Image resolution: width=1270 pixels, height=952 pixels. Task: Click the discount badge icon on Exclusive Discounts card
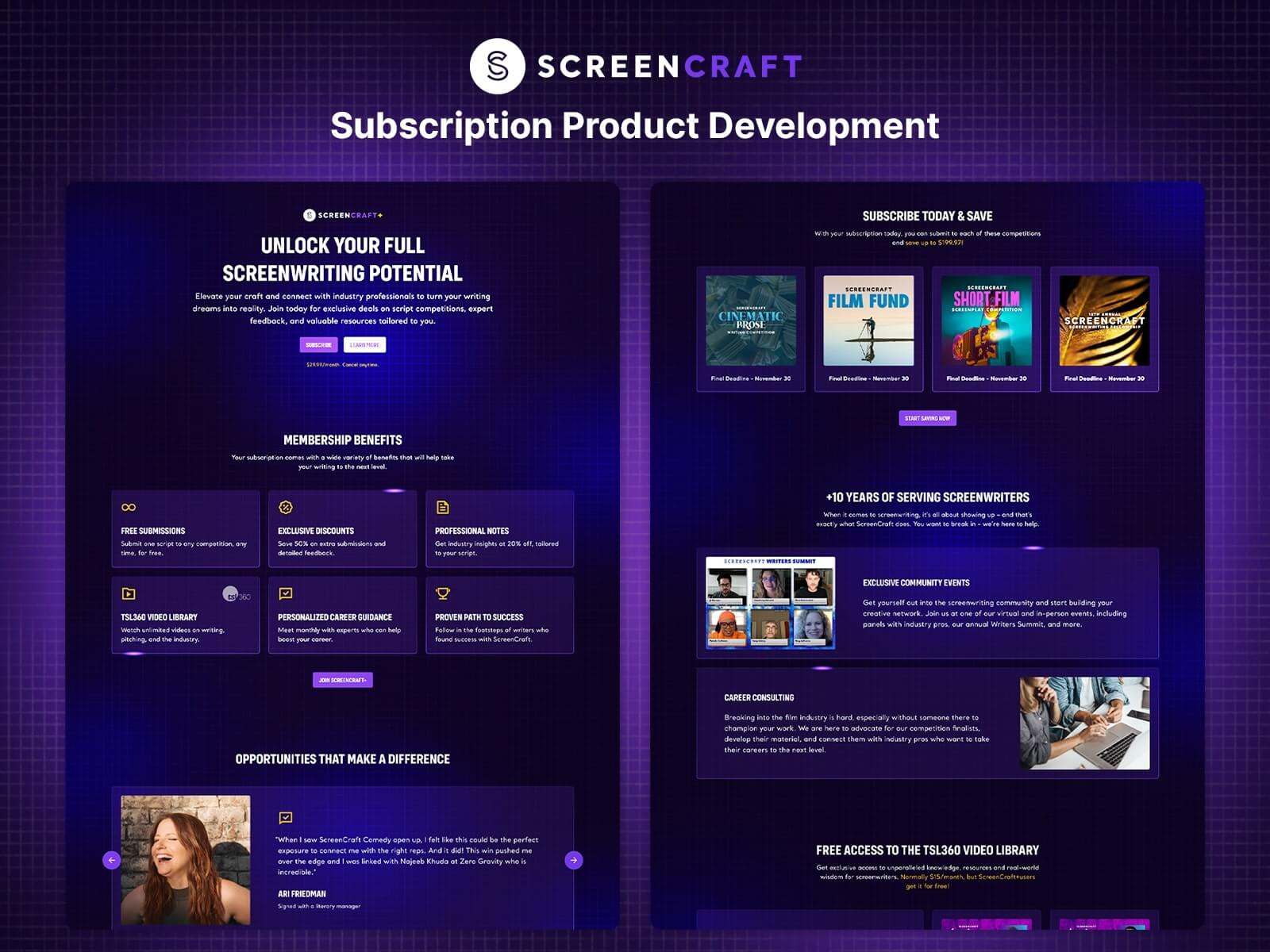pyautogui.click(x=286, y=507)
